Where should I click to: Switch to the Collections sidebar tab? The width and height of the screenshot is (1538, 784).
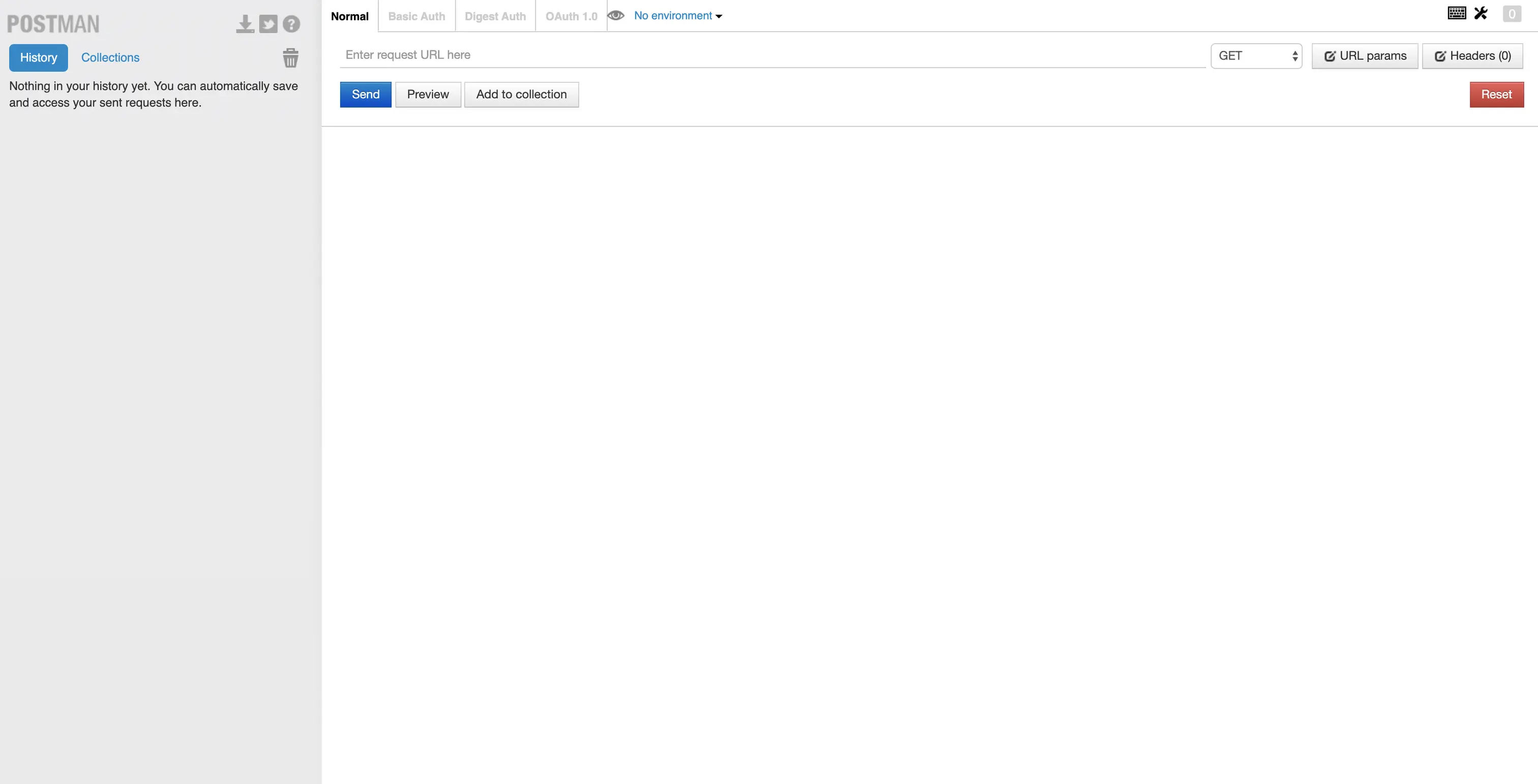[x=110, y=58]
